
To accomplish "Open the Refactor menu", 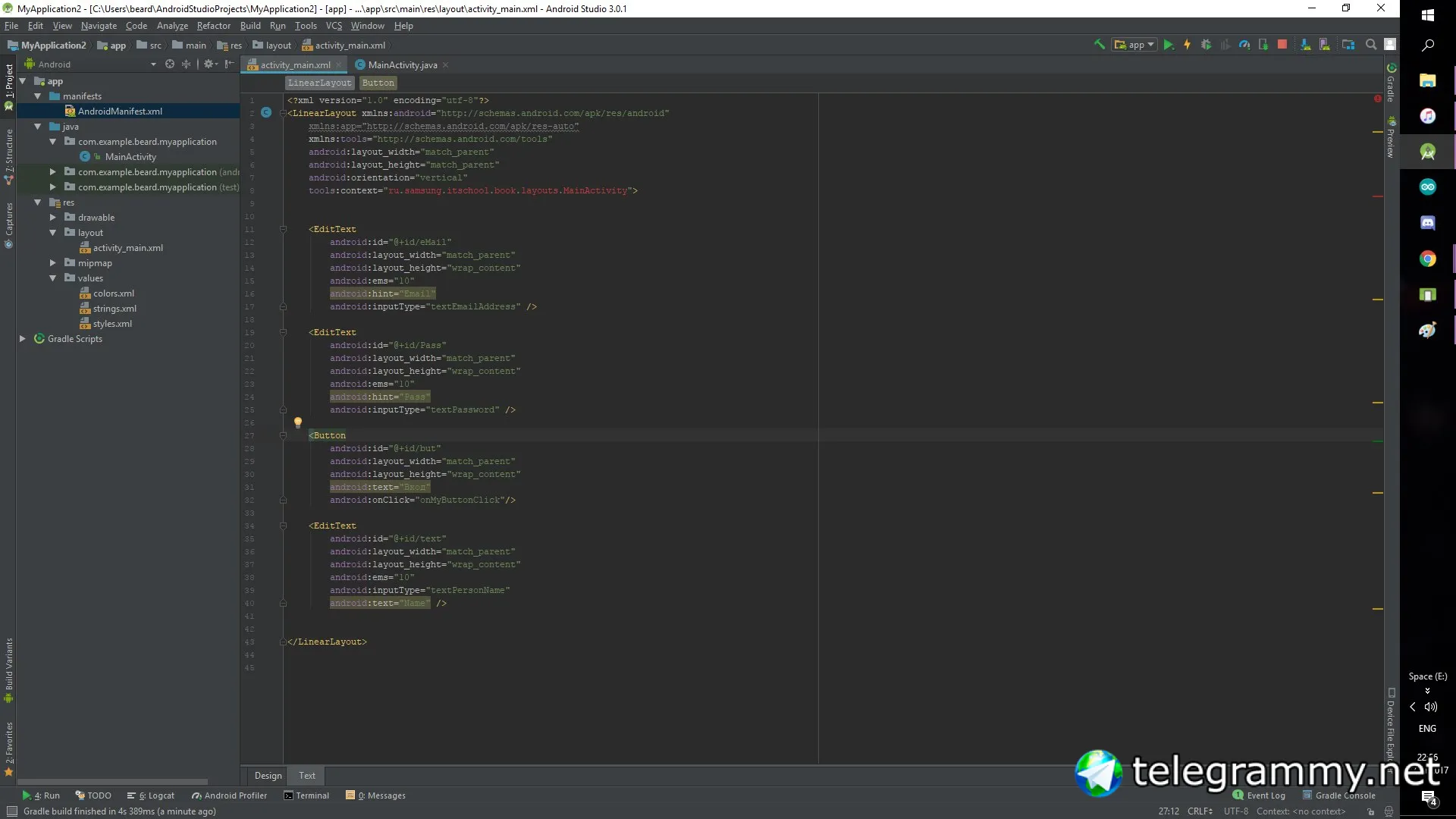I will [213, 26].
